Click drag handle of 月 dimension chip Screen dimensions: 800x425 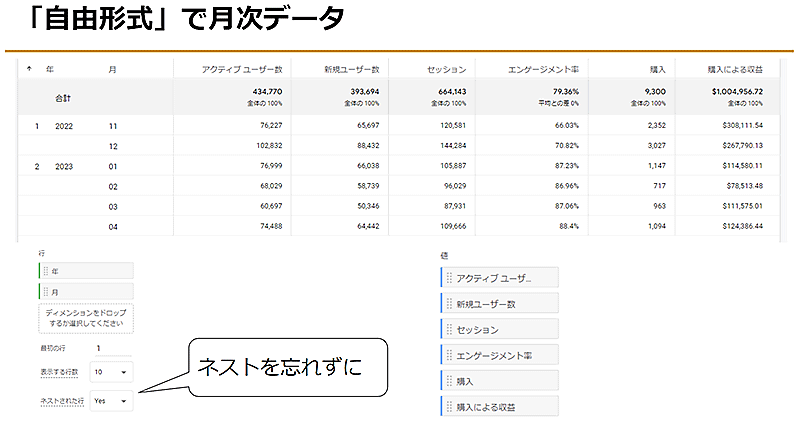pyautogui.click(x=44, y=291)
